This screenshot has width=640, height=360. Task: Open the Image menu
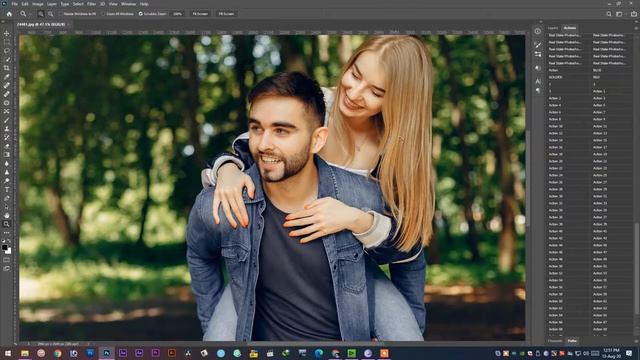(38, 4)
